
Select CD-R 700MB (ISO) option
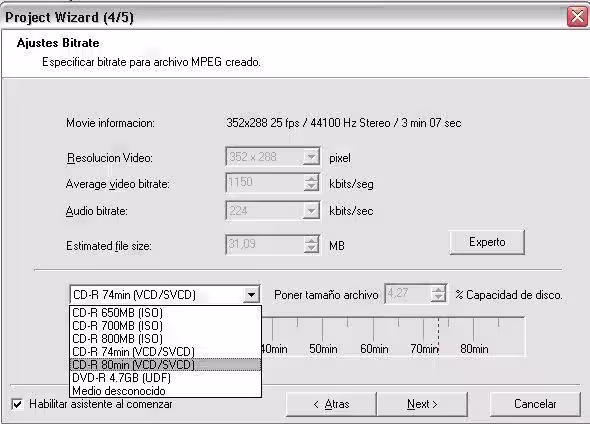(x=166, y=326)
